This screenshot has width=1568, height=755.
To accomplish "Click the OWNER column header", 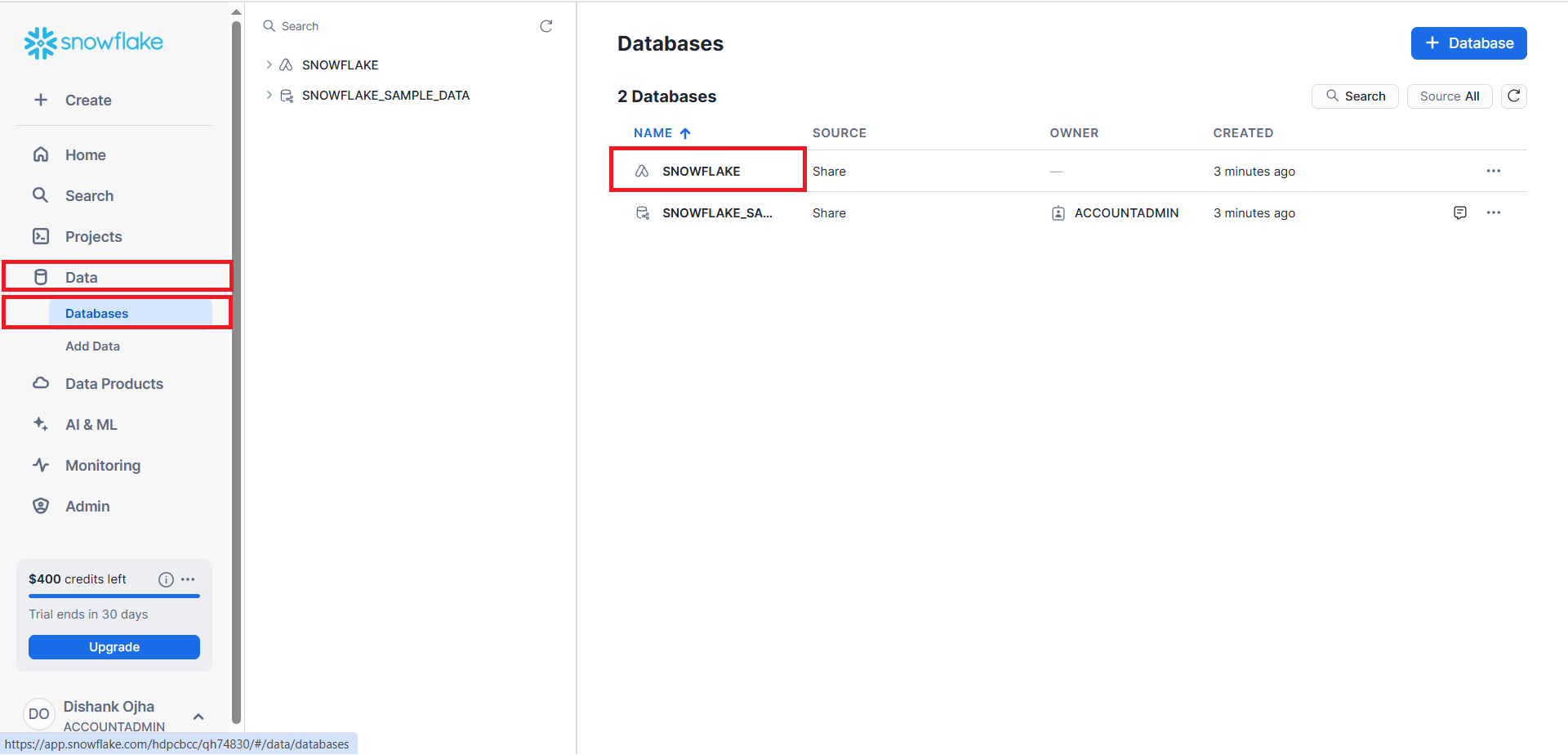I will (1075, 133).
